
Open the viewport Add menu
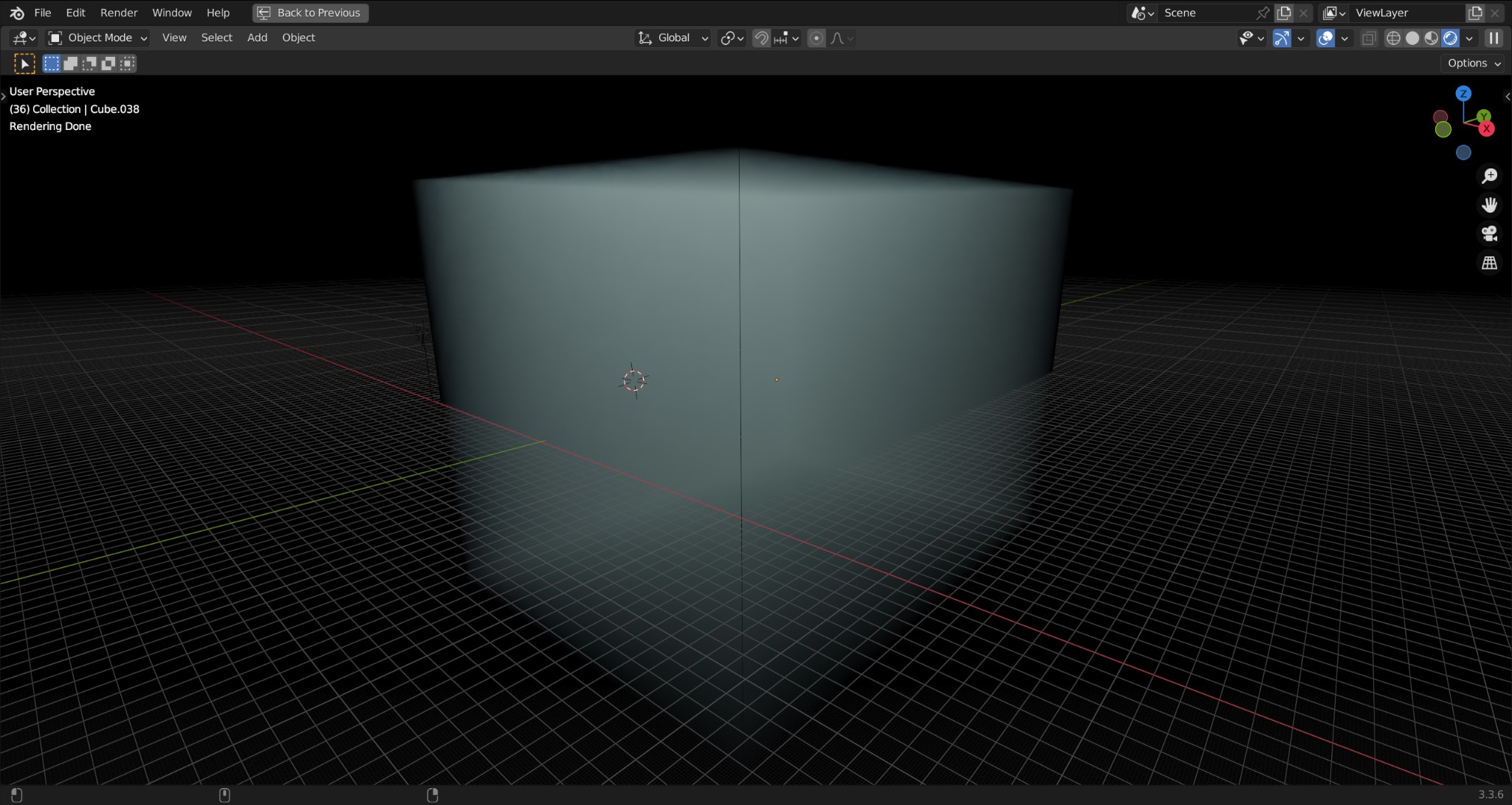point(257,38)
